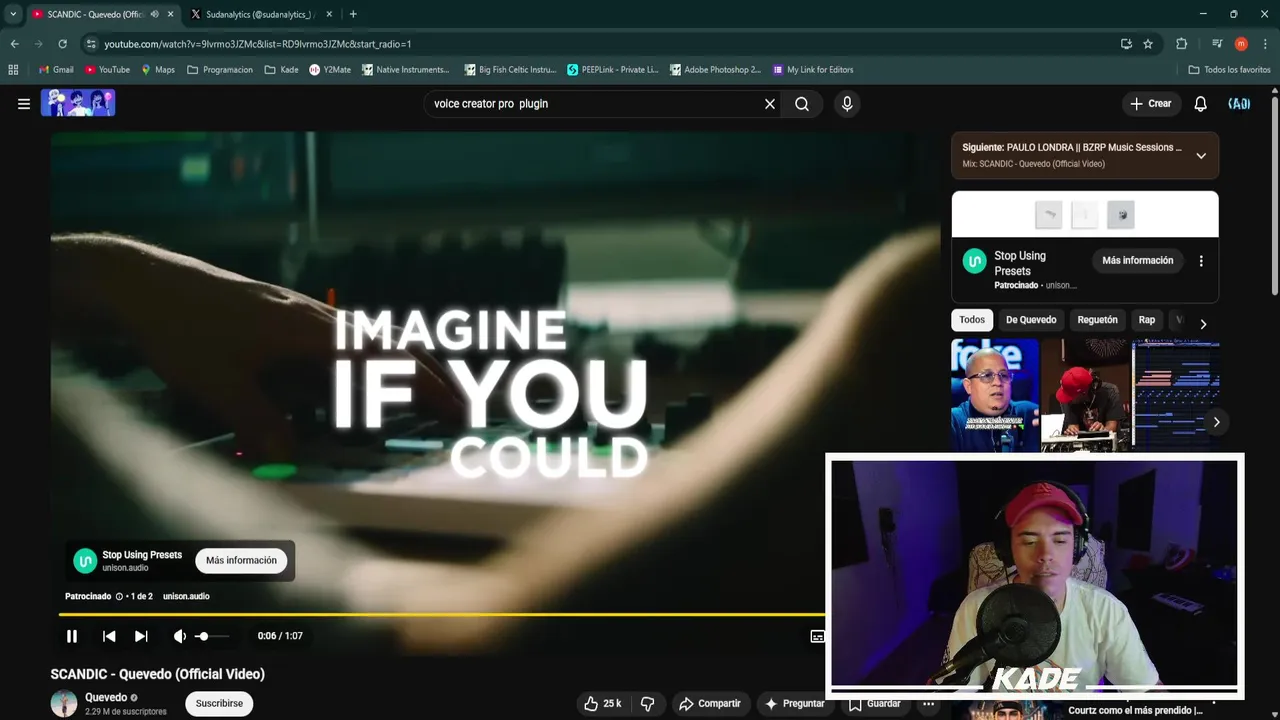Skip to the previous video
This screenshot has width=1280, height=720.
coord(109,636)
